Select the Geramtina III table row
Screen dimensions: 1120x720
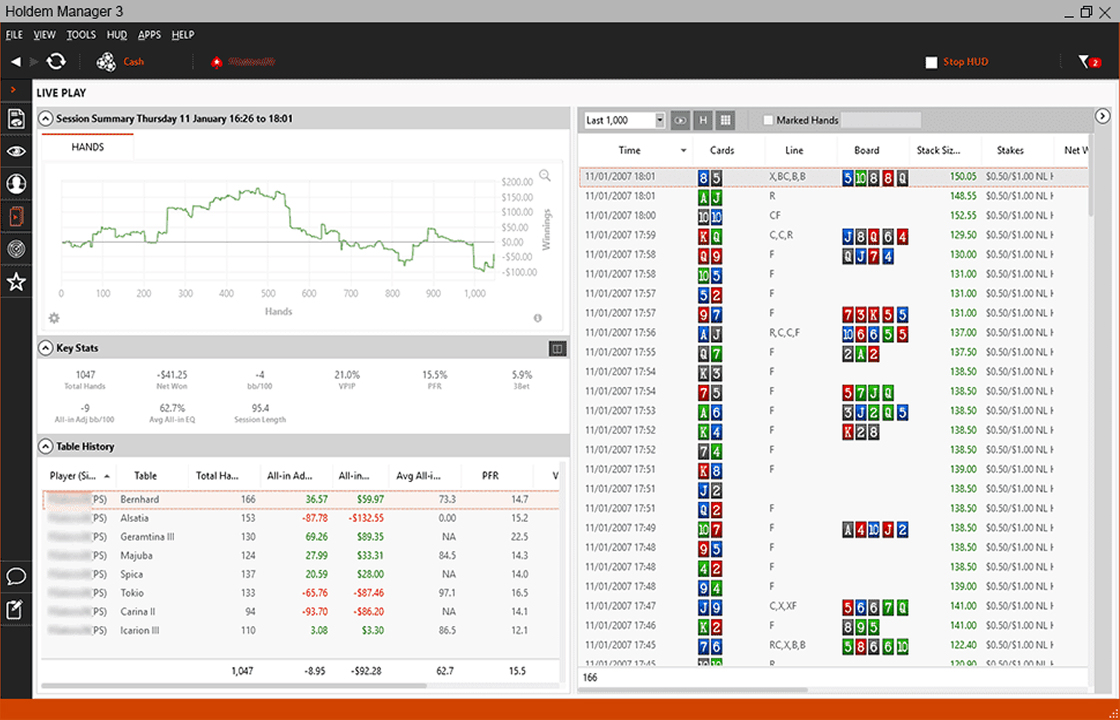pos(300,536)
